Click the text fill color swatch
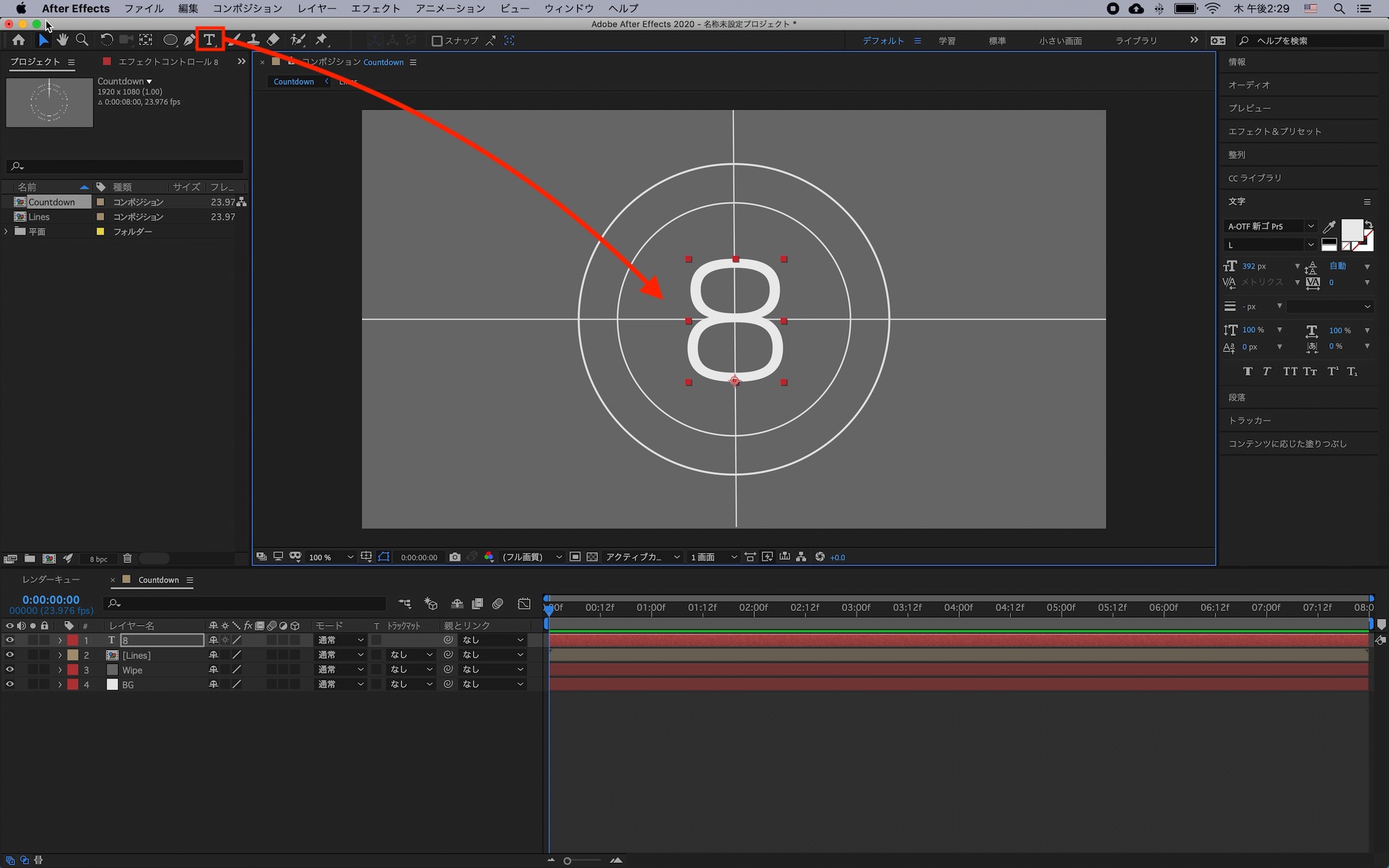Image resolution: width=1389 pixels, height=868 pixels. (x=1351, y=228)
